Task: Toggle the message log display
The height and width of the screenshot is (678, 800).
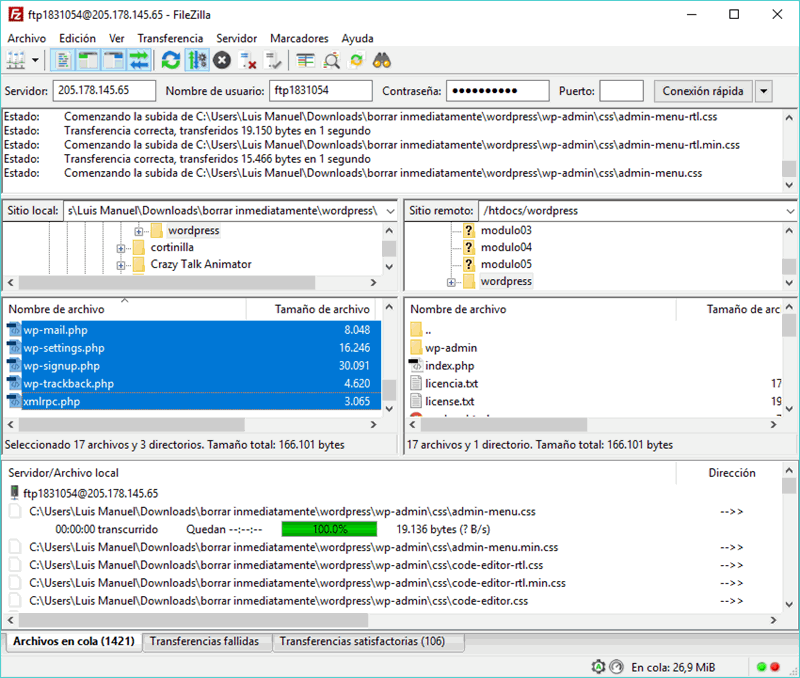Action: [x=65, y=61]
